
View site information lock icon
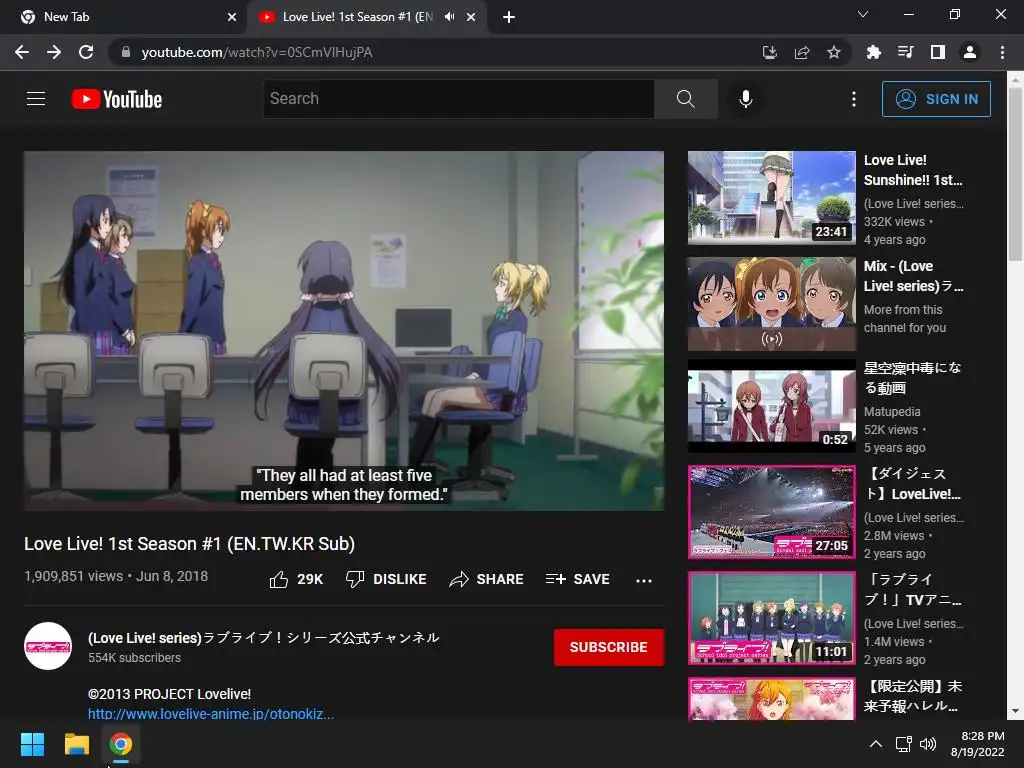(125, 52)
